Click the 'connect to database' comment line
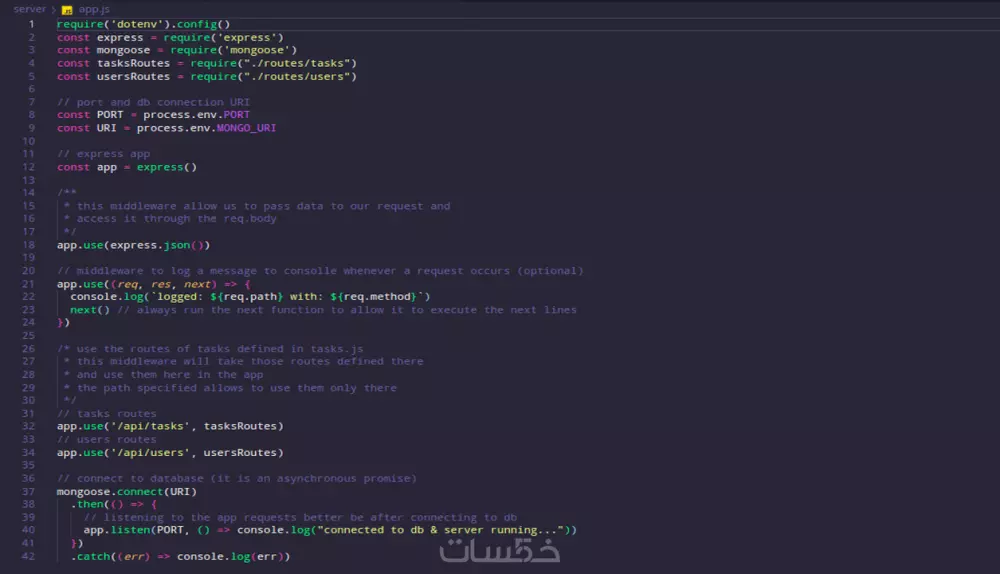Image resolution: width=1000 pixels, height=574 pixels. [x=237, y=478]
